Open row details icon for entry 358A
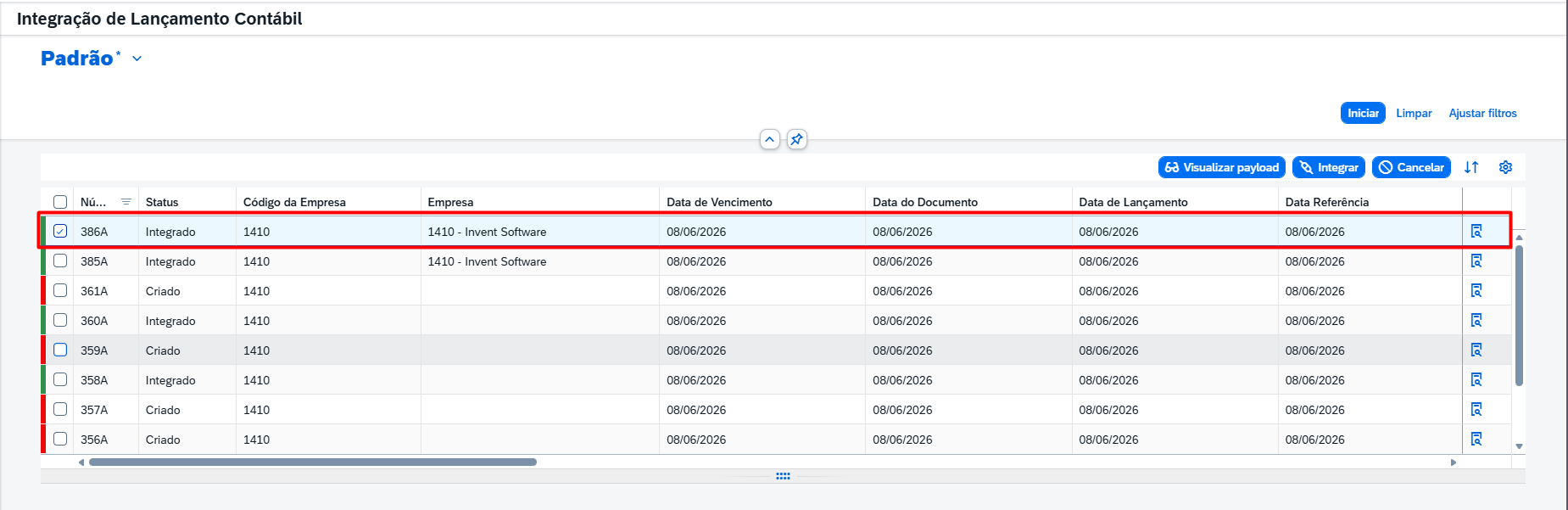Screen dimensions: 1568x510 coord(1476,379)
